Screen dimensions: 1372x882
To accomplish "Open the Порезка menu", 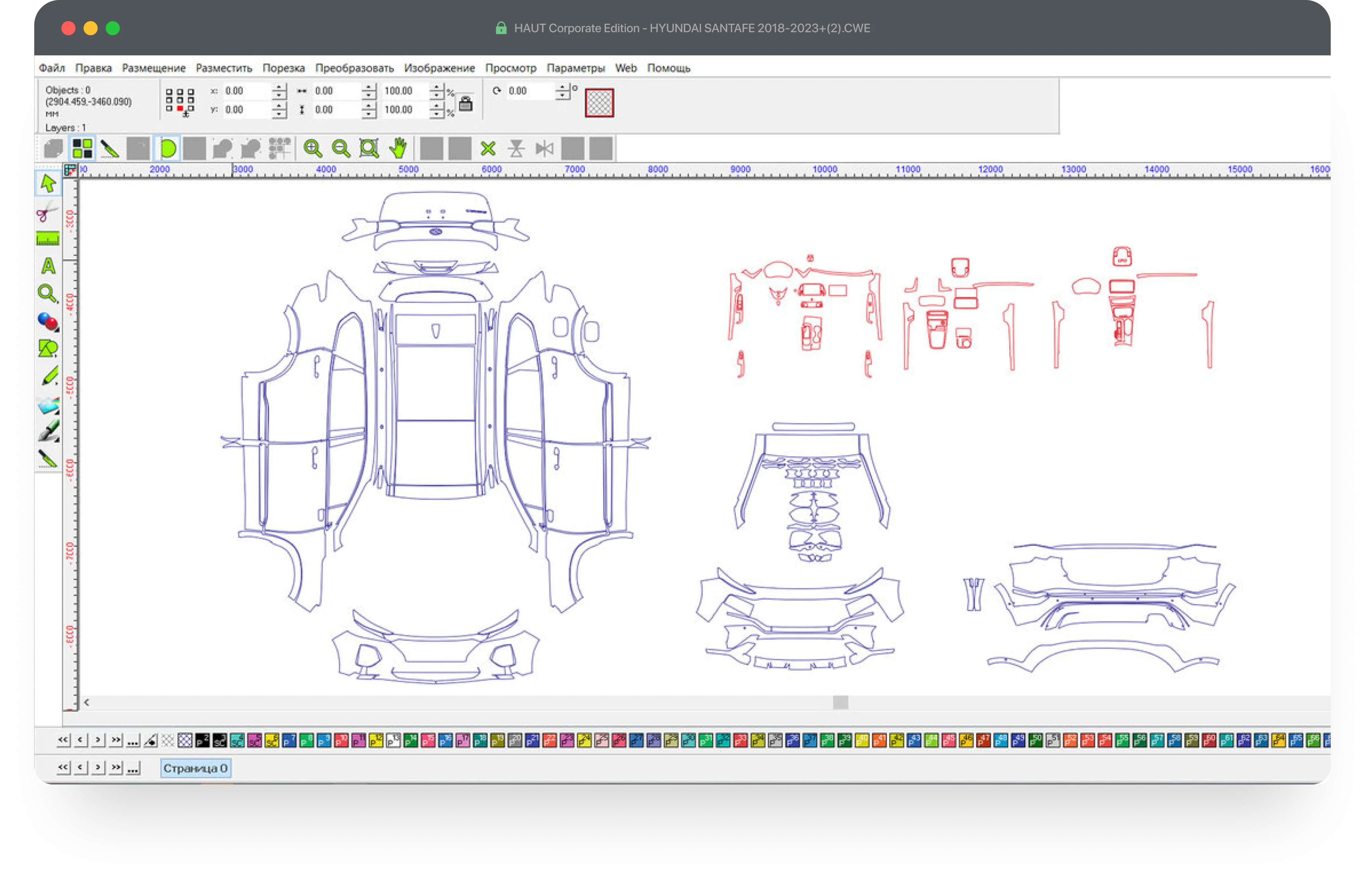I will coord(284,68).
